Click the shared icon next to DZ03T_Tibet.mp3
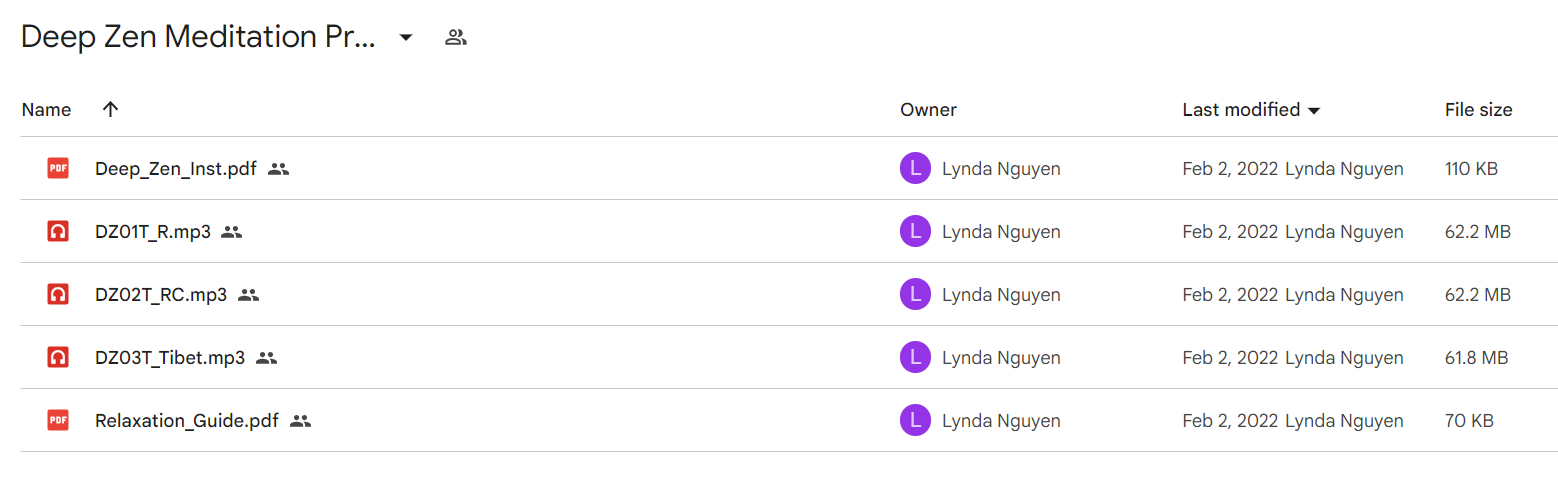This screenshot has height=495, width=1558. [267, 358]
